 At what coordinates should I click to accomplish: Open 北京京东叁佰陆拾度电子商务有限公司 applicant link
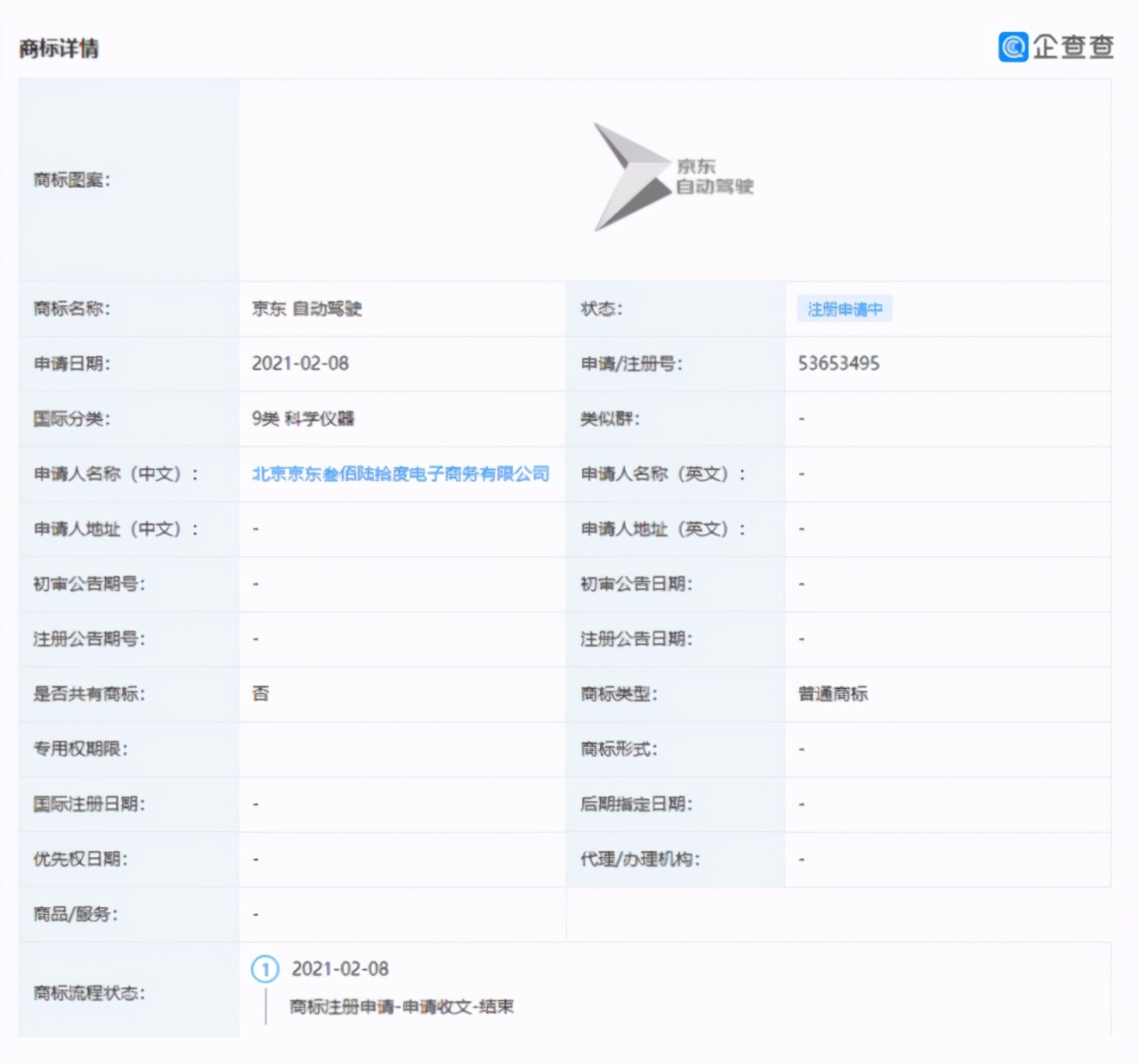pos(399,473)
